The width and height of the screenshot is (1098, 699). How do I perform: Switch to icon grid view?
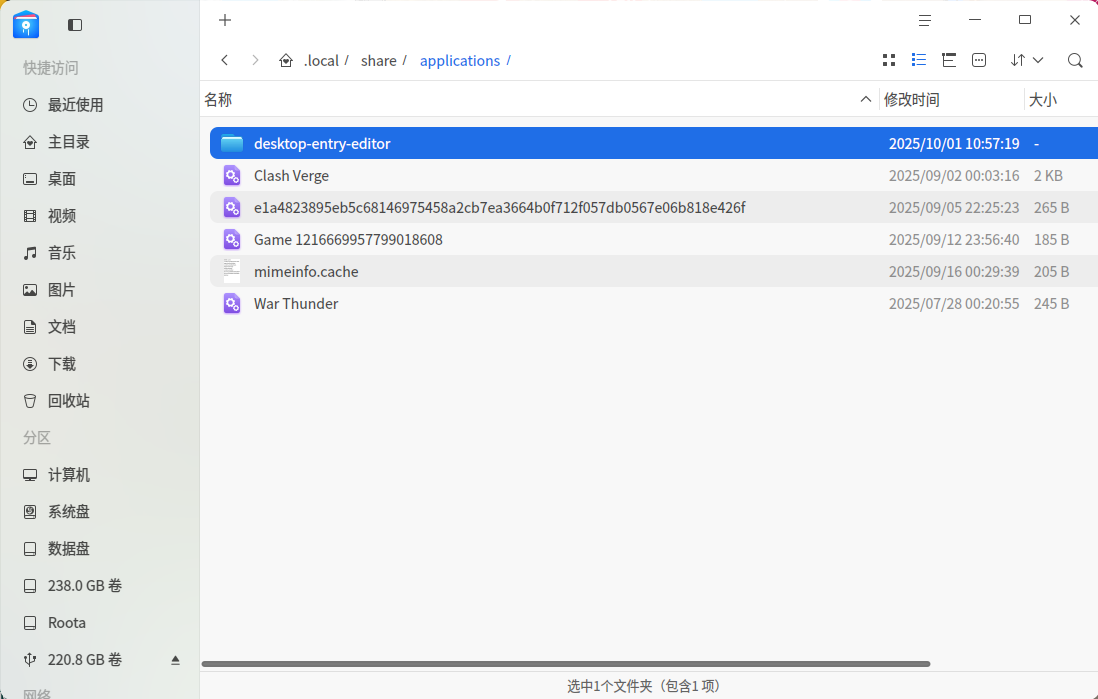coord(888,60)
